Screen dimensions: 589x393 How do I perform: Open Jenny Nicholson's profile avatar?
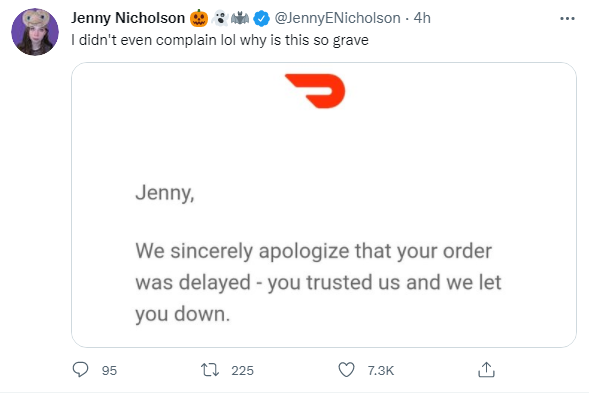pos(35,32)
